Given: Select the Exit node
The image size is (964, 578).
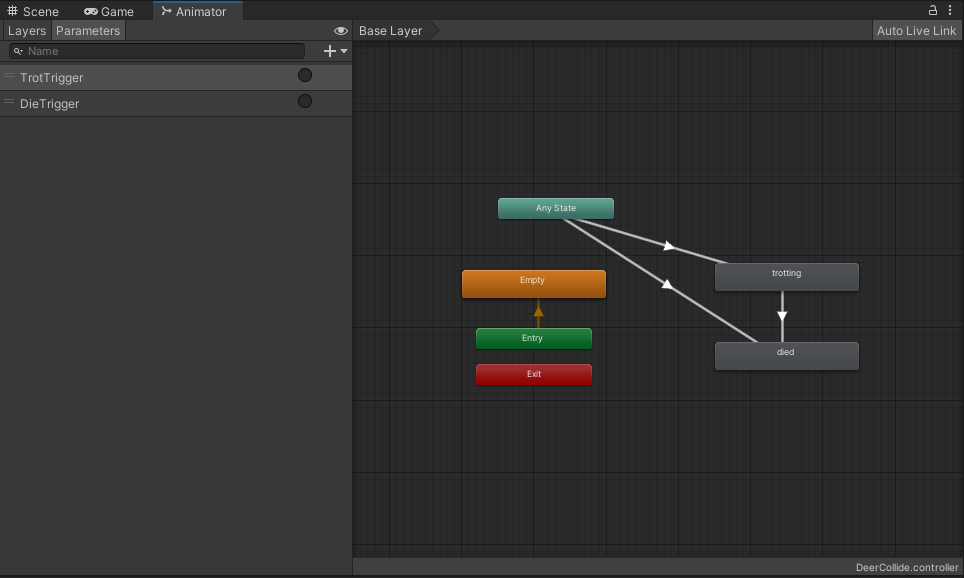Looking at the screenshot, I should [534, 374].
